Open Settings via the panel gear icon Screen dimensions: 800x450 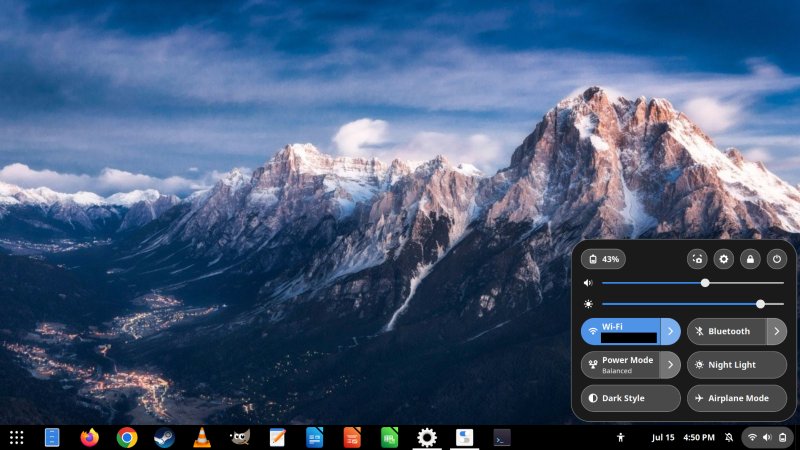tap(724, 259)
